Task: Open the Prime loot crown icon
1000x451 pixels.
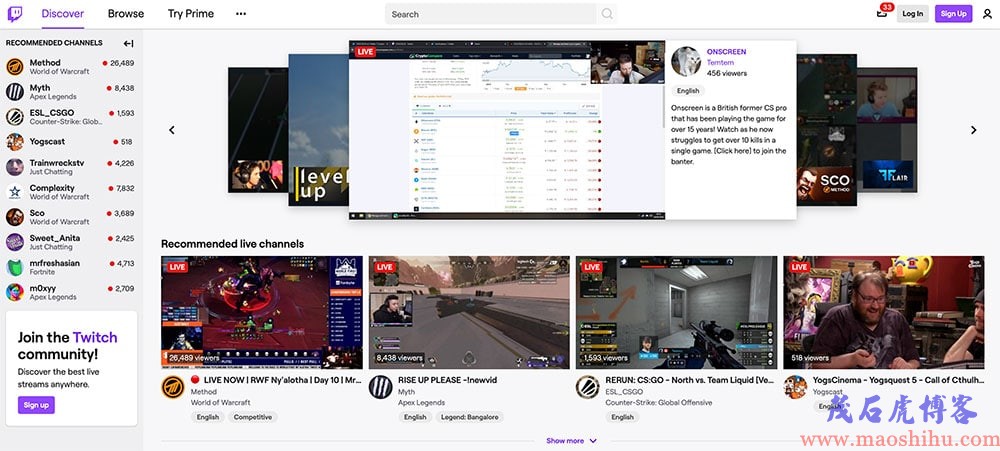Action: coord(882,13)
